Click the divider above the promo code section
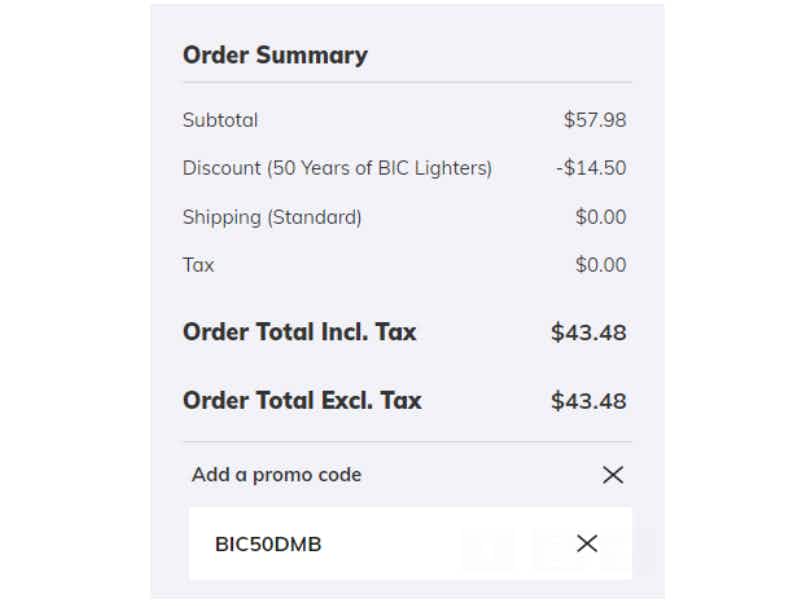This screenshot has width=808, height=606. pos(407,442)
